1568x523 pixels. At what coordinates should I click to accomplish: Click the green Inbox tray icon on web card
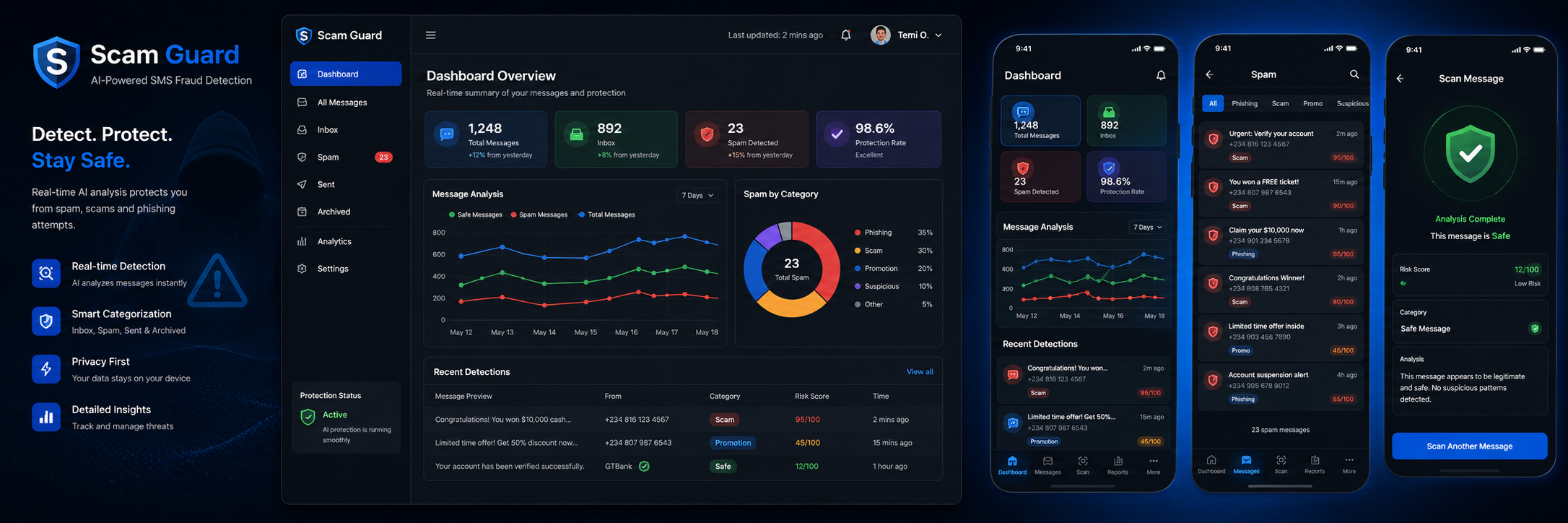click(576, 134)
